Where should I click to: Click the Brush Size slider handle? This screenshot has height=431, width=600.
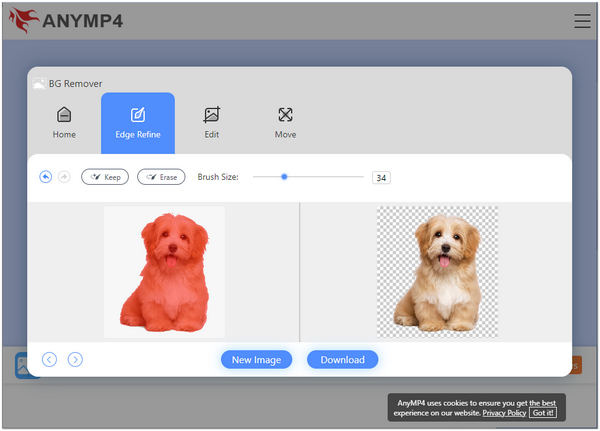click(x=284, y=177)
